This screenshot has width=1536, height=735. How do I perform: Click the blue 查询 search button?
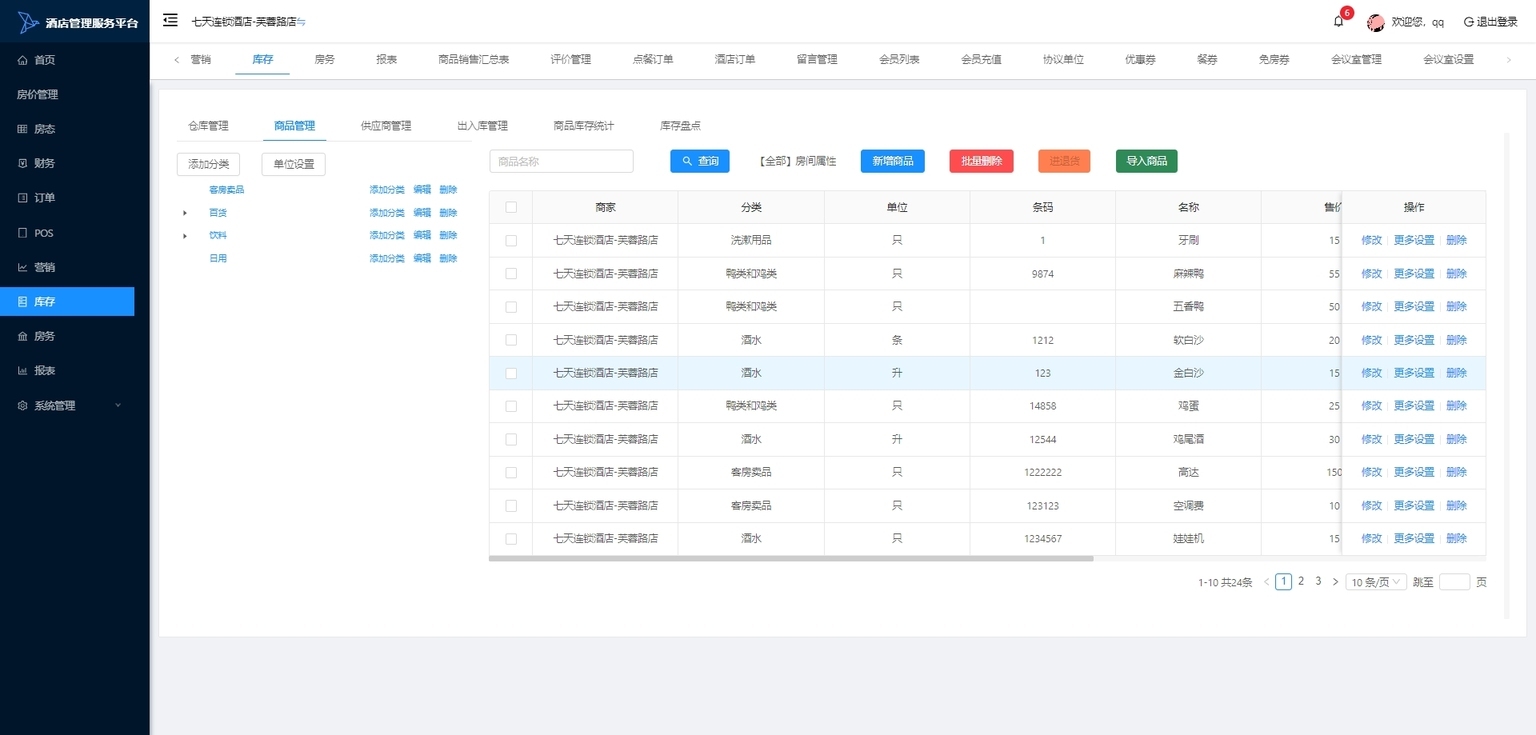pyautogui.click(x=700, y=161)
